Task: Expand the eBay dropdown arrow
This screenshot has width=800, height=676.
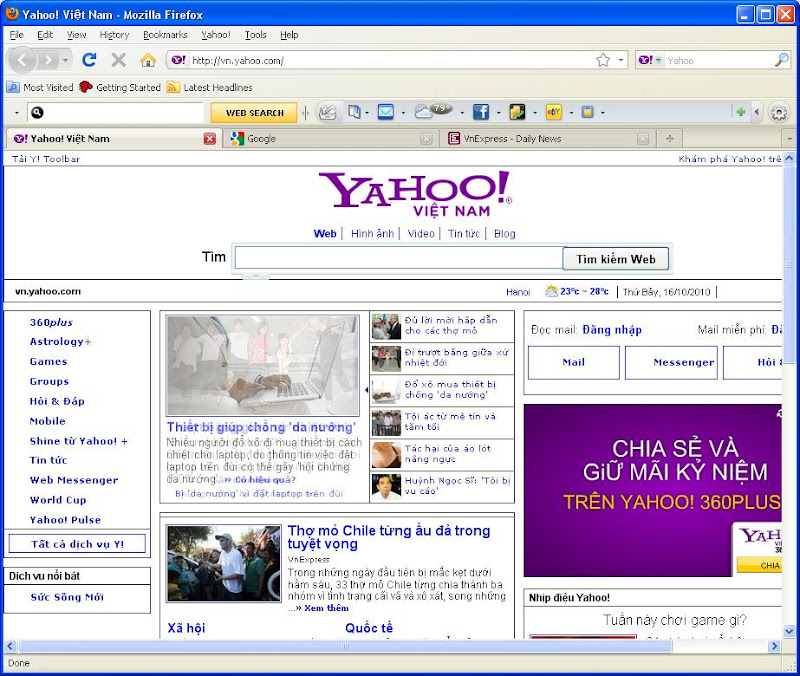Action: click(x=571, y=112)
